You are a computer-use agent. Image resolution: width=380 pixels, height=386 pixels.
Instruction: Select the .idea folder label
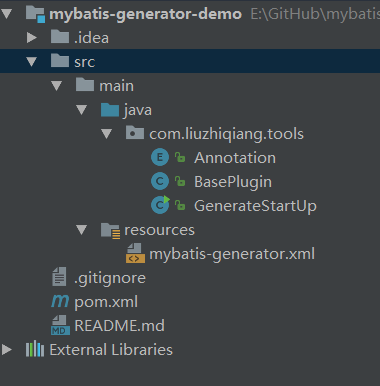point(91,38)
